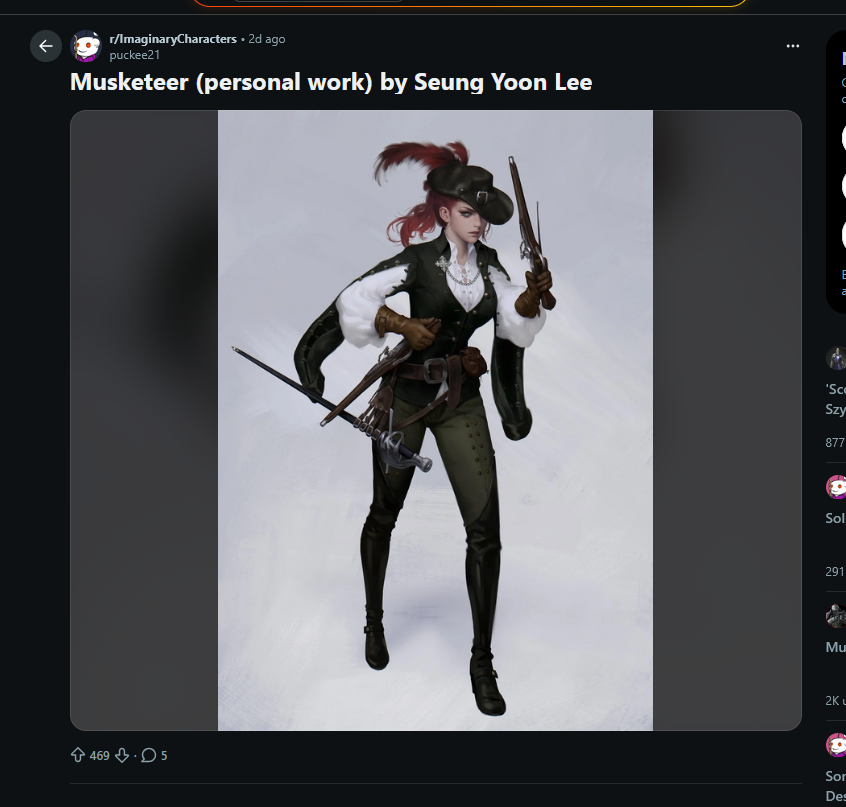Viewport: 846px width, 807px height.
Task: Open the post options three-dot menu
Action: tap(793, 46)
